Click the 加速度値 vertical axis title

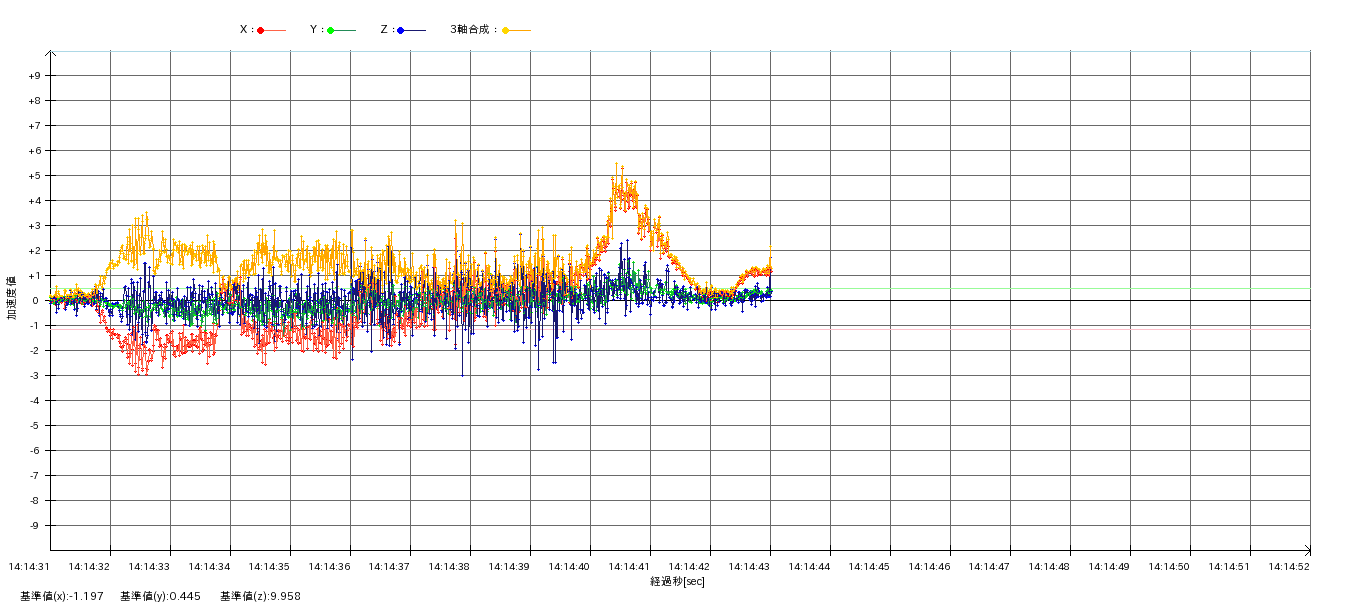(x=12, y=297)
